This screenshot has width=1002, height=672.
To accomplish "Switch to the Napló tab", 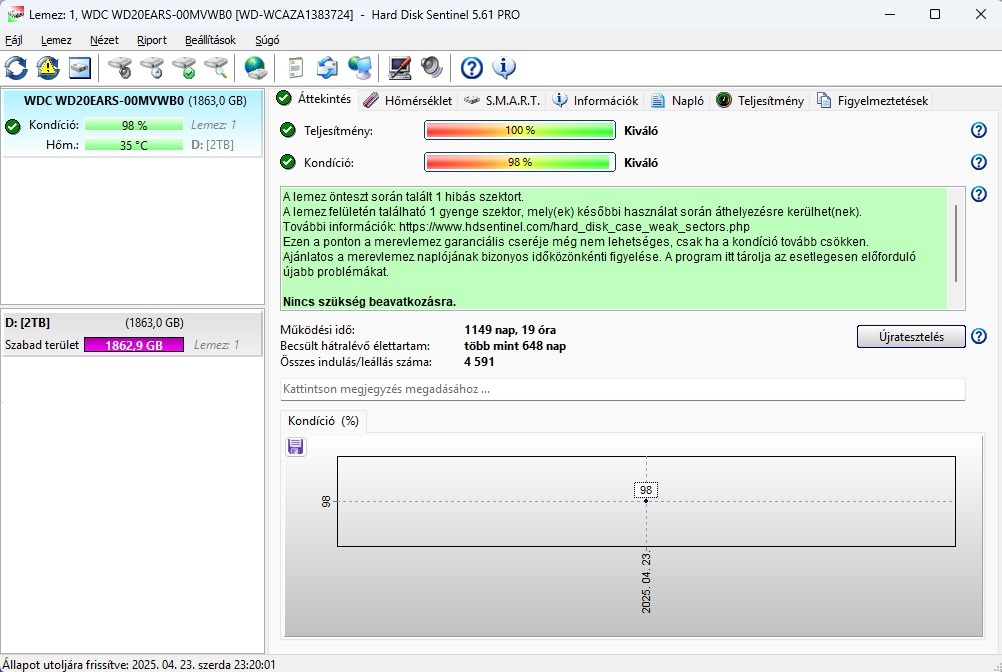I will (x=677, y=101).
